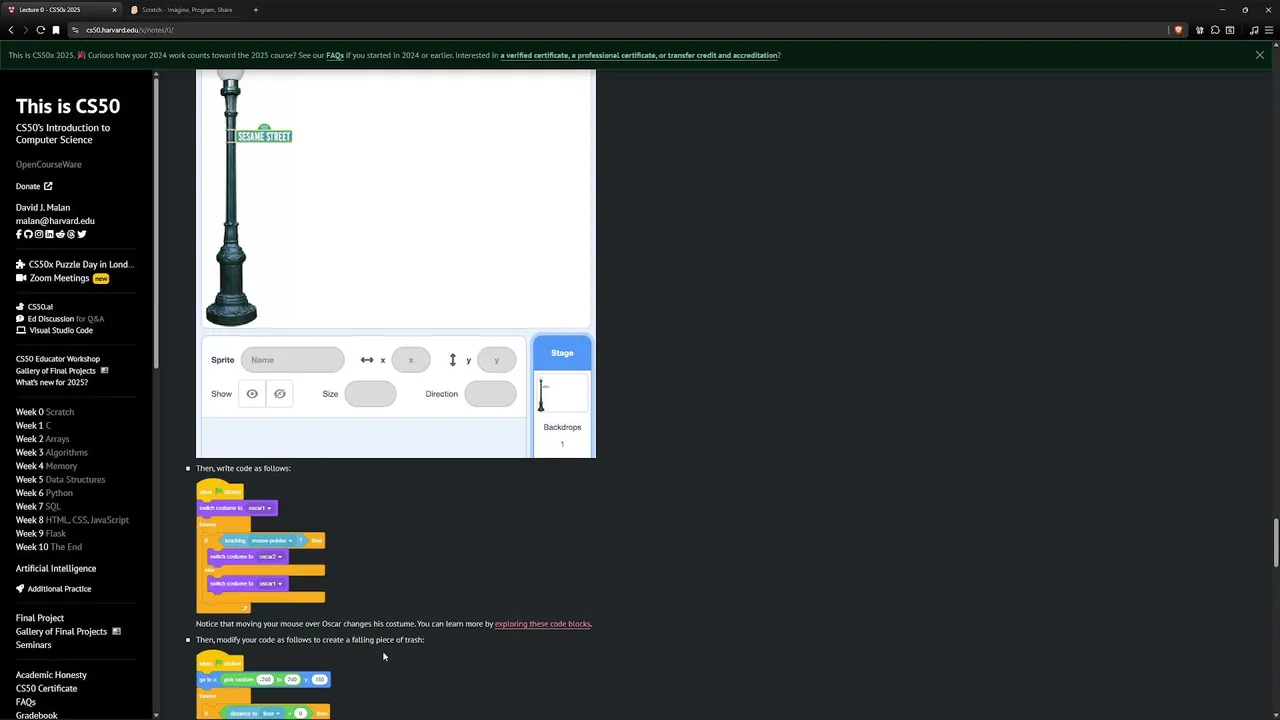Open Week 10 The End
Image resolution: width=1280 pixels, height=720 pixels.
point(49,547)
